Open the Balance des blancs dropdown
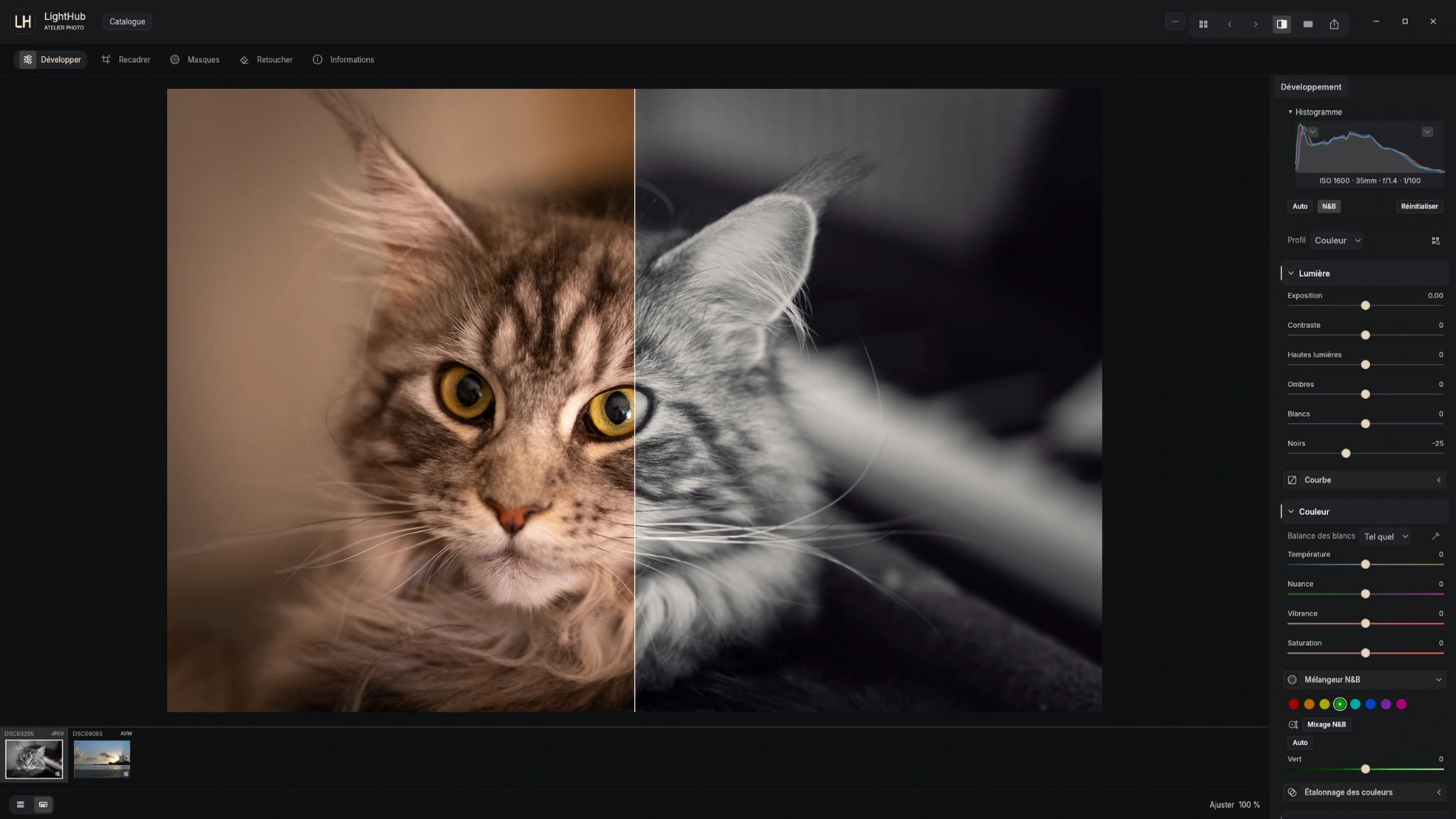 point(1386,537)
